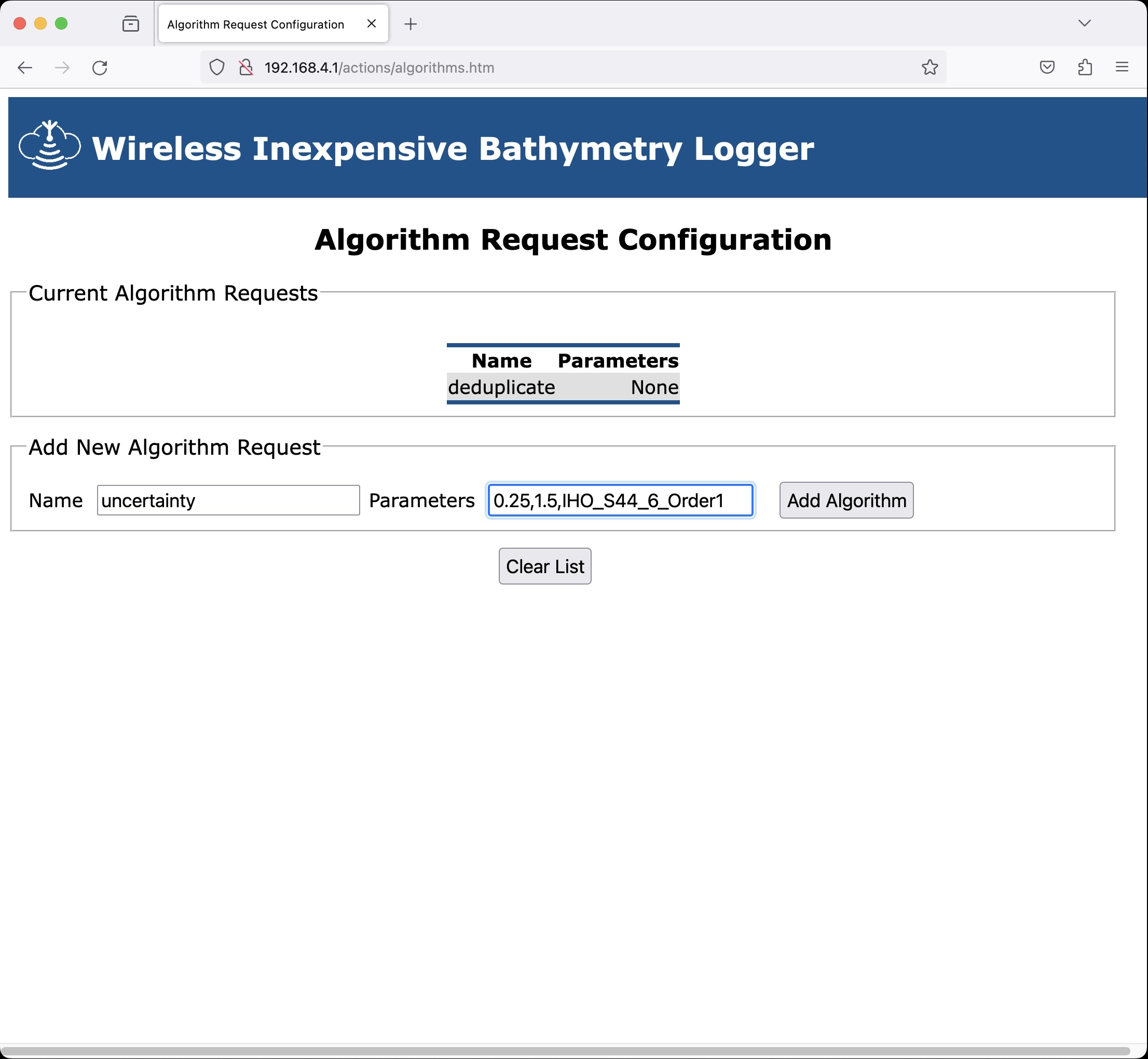This screenshot has width=1148, height=1059.
Task: Minimize the window with the yellow button
Action: (40, 23)
